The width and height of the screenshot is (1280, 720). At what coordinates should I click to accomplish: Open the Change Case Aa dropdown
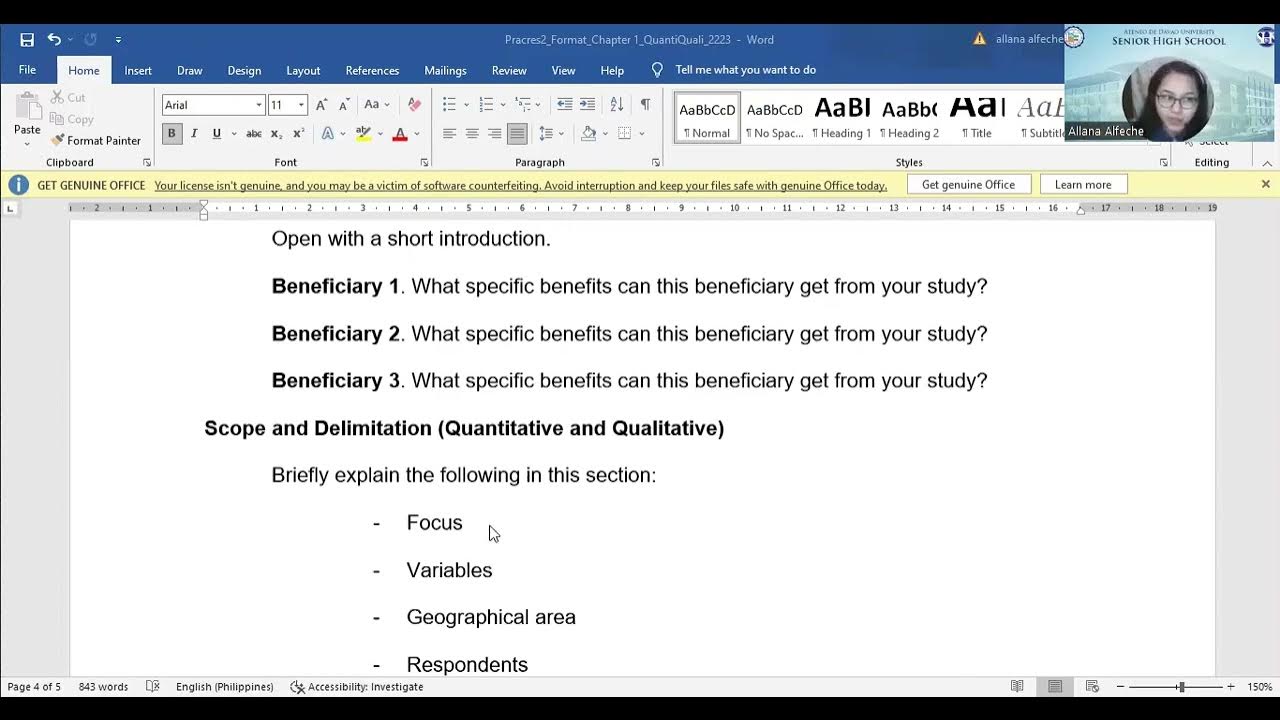point(377,105)
